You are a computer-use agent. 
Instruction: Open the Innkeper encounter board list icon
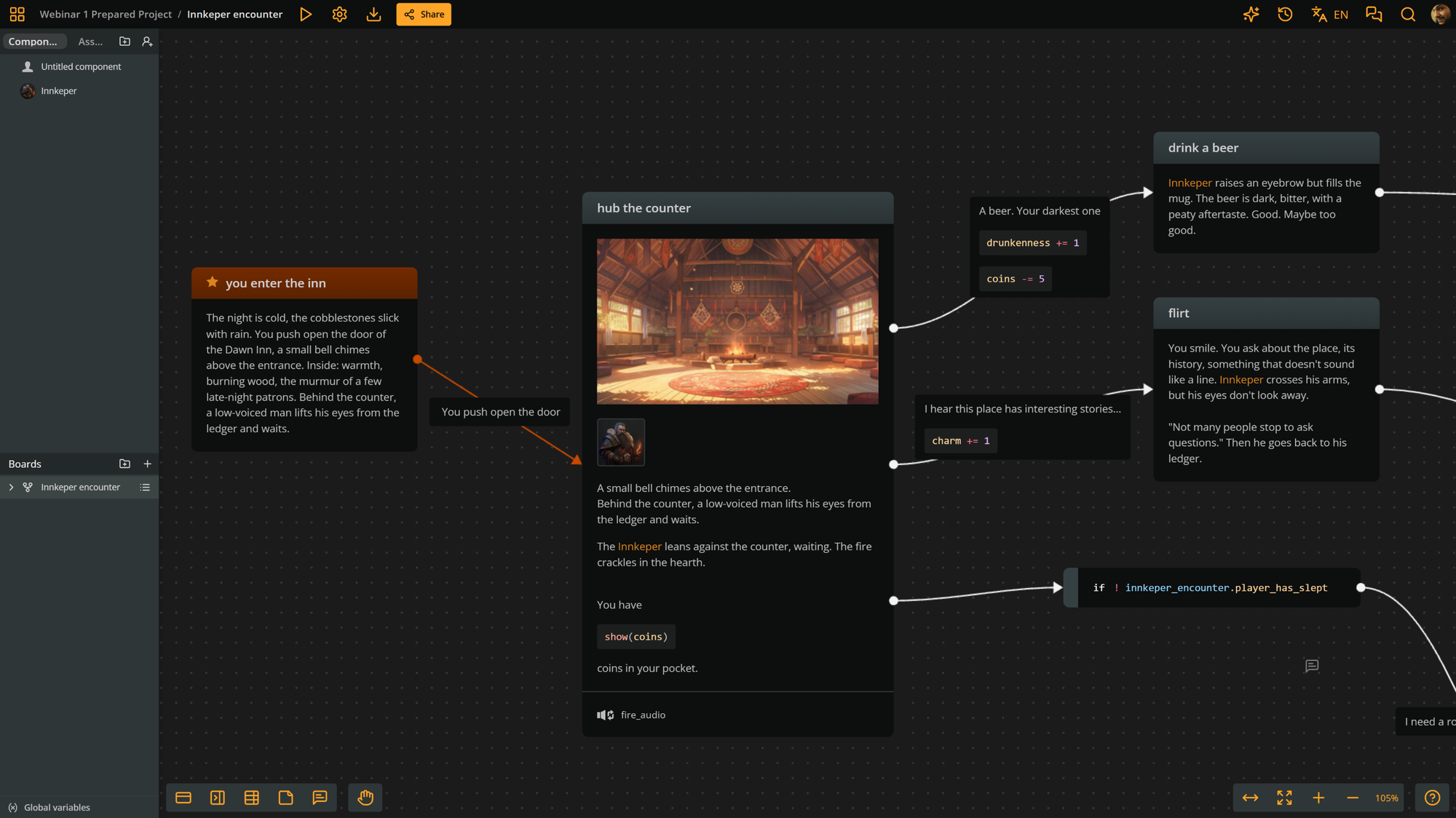(x=145, y=487)
